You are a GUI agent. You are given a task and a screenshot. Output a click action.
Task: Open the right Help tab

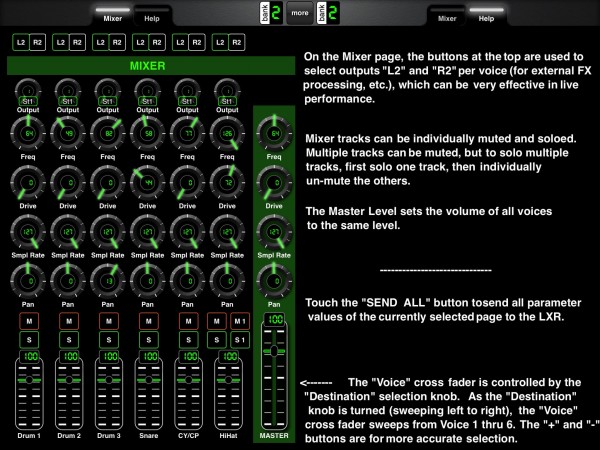(x=486, y=16)
